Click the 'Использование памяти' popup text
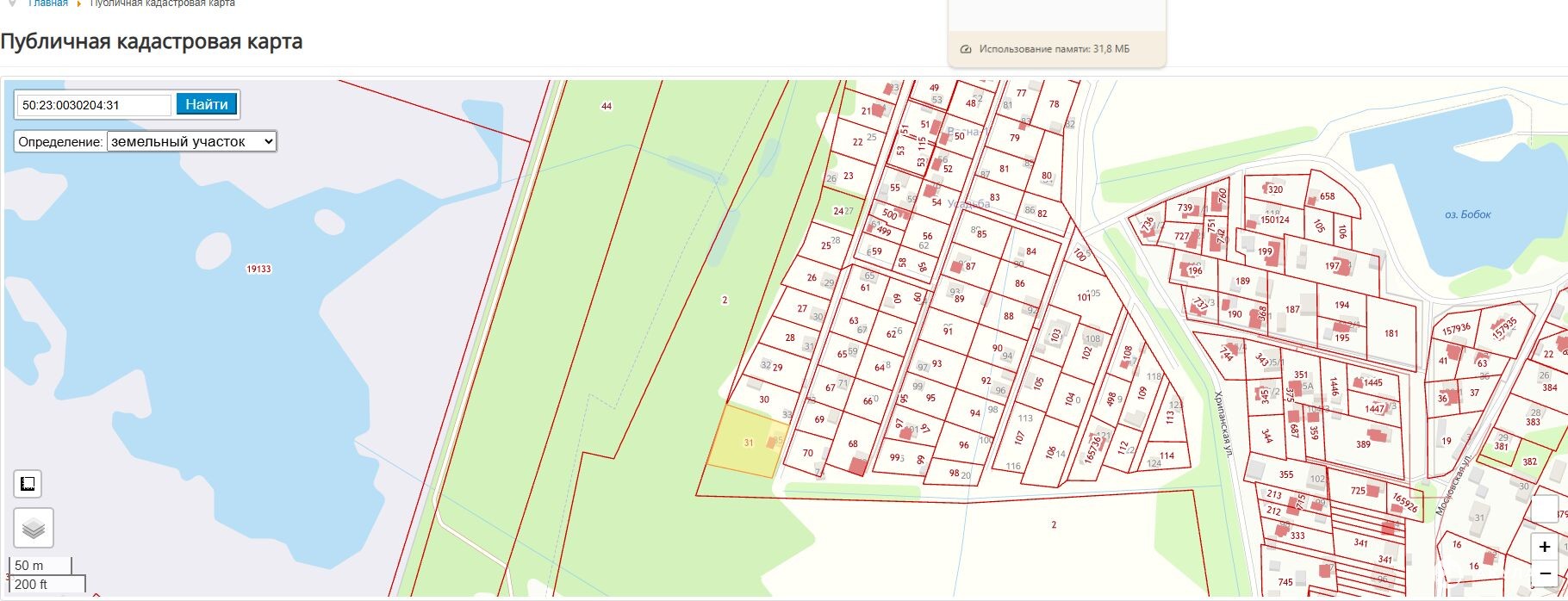This screenshot has height=601, width=1568. tap(1054, 50)
